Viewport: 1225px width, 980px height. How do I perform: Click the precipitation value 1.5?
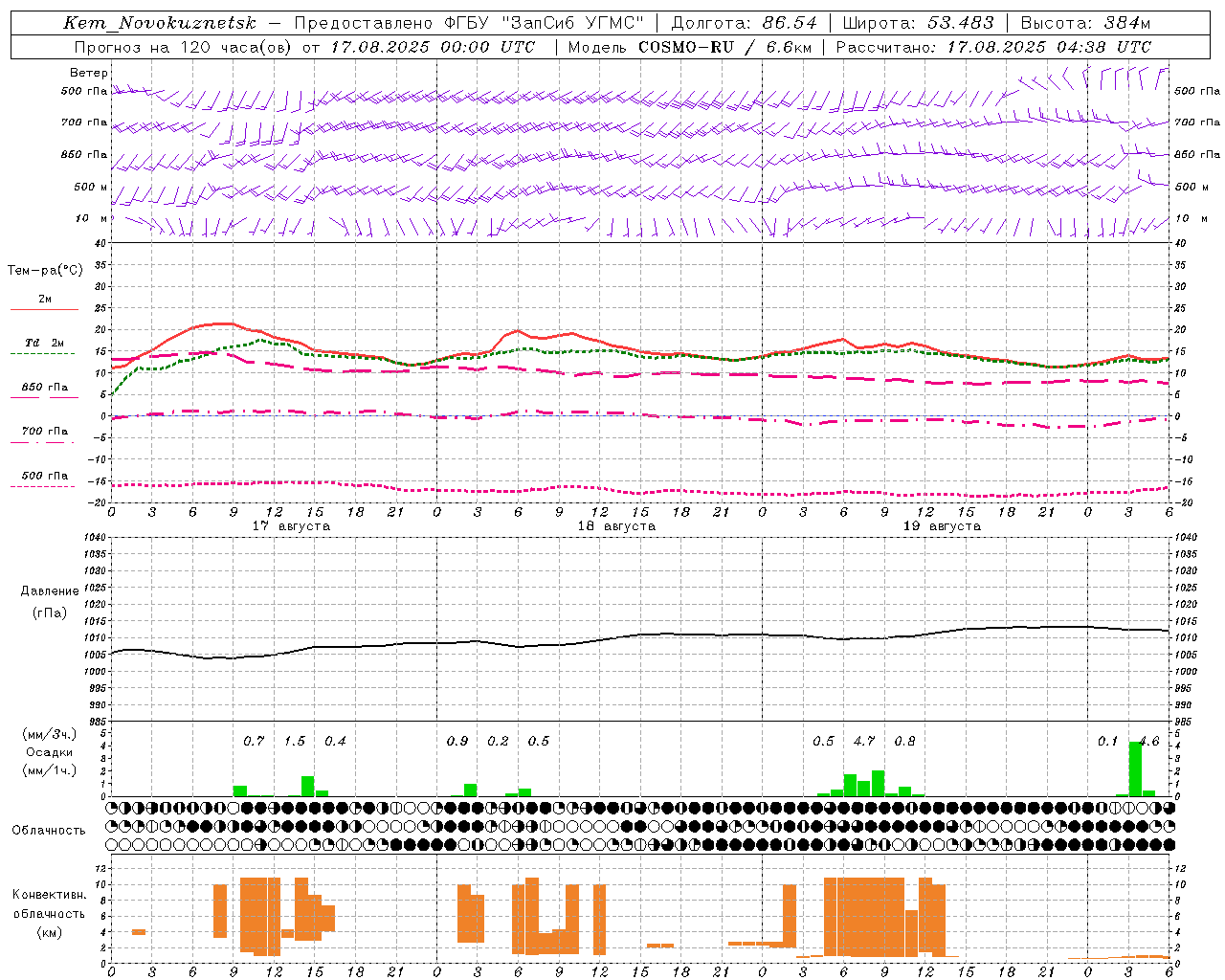(295, 742)
